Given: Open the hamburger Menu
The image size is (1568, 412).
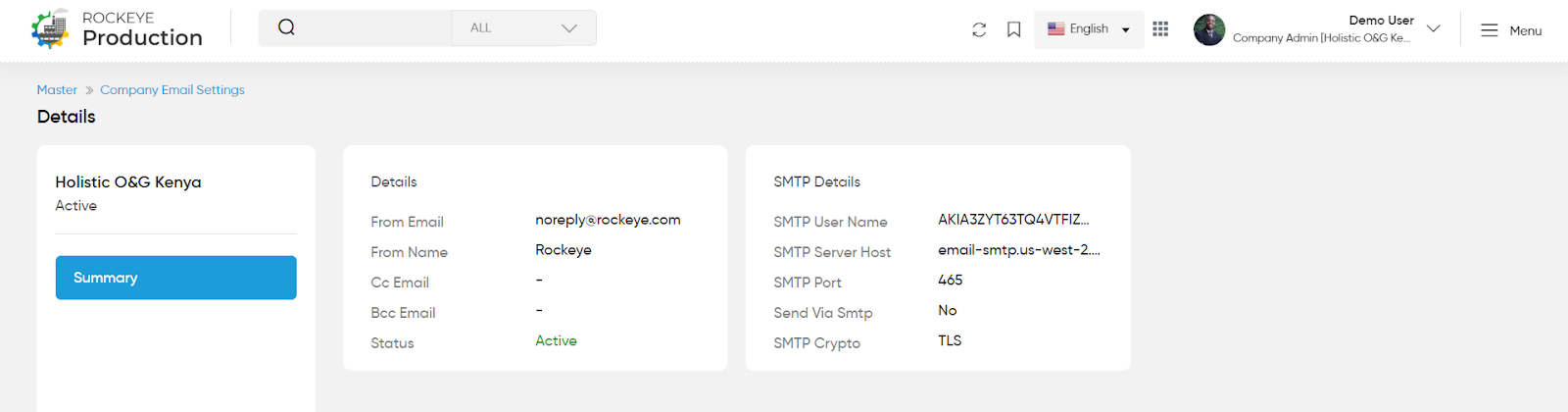Looking at the screenshot, I should (x=1511, y=30).
